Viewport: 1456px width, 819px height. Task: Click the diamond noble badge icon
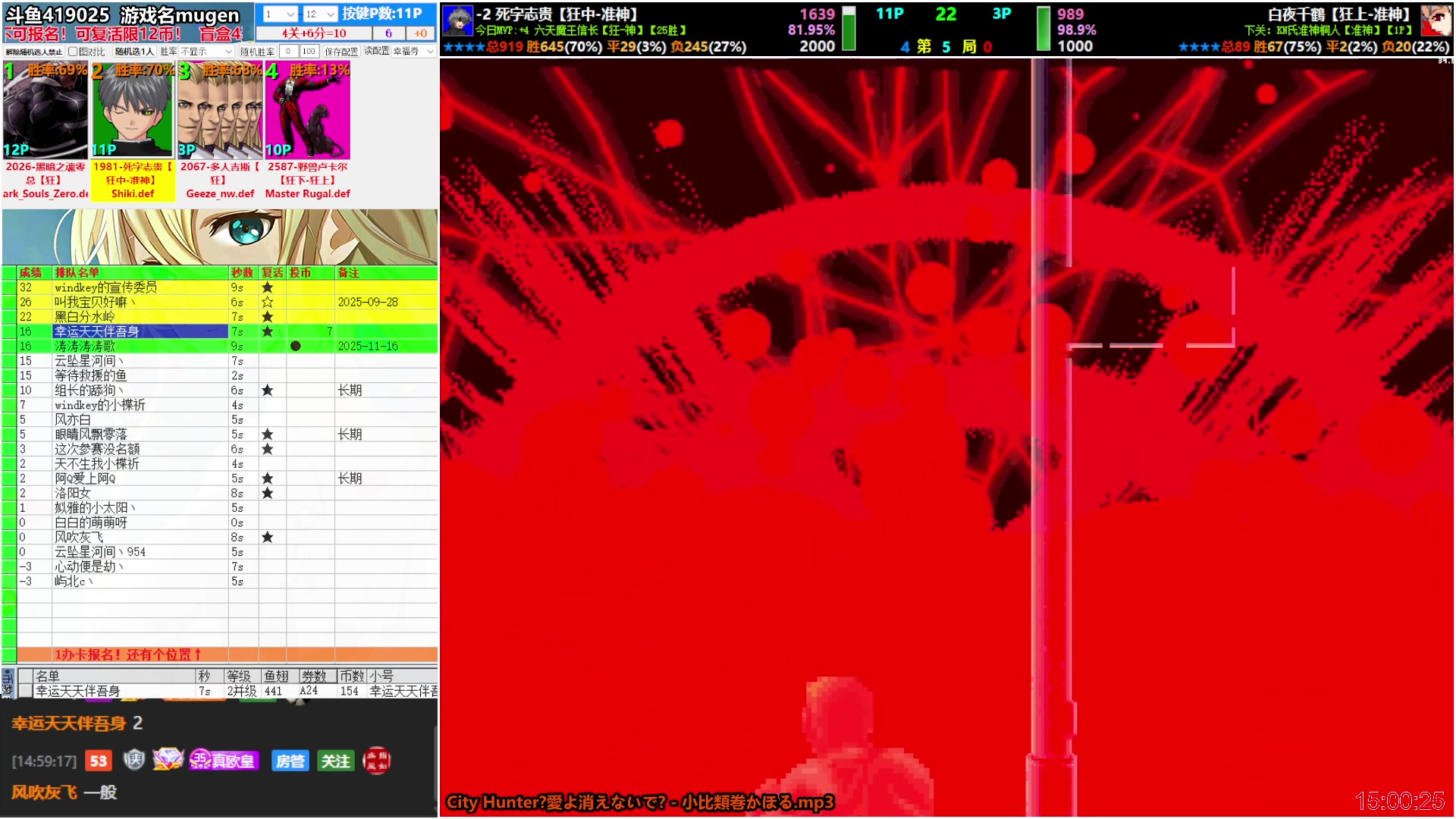tap(168, 759)
